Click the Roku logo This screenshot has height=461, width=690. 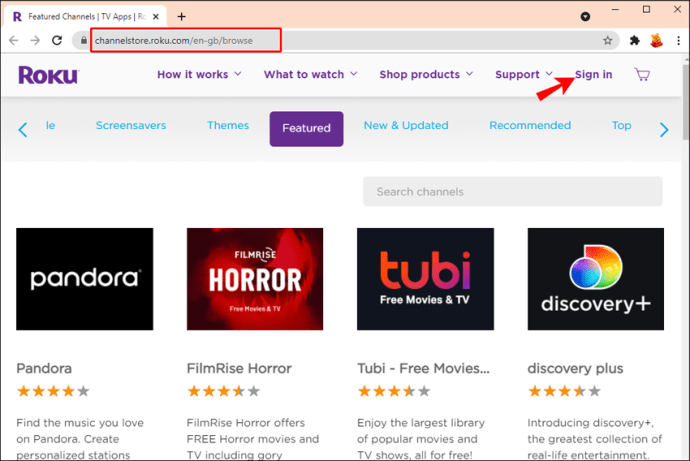click(x=48, y=75)
